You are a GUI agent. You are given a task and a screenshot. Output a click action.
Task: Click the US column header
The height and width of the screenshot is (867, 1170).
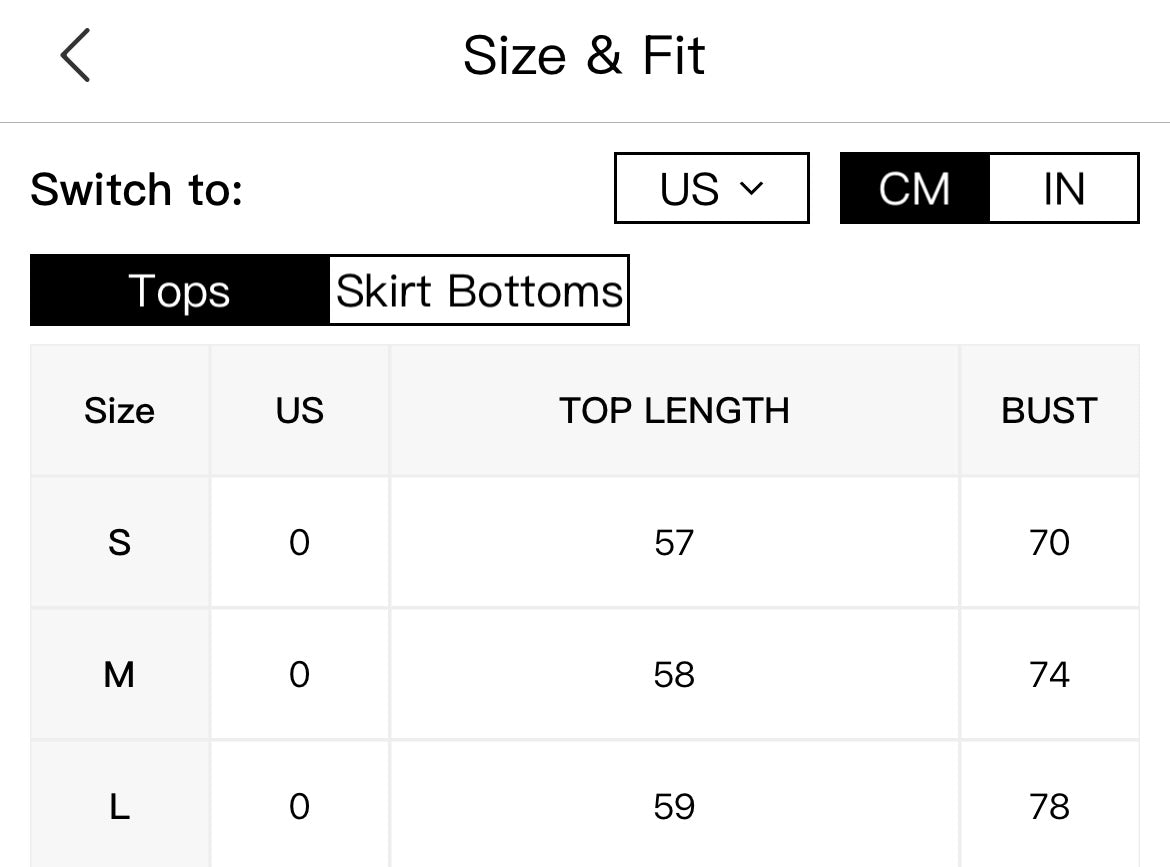tap(299, 410)
